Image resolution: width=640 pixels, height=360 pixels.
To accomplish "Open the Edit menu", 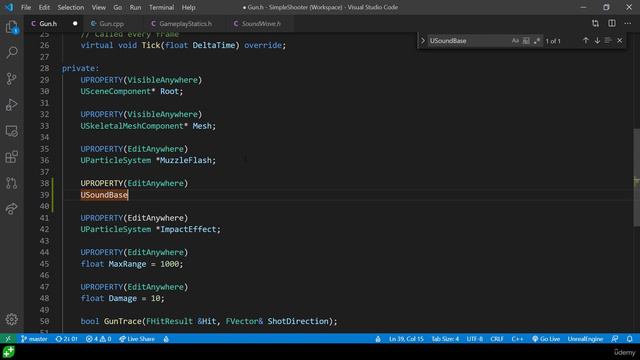I will 44,7.
